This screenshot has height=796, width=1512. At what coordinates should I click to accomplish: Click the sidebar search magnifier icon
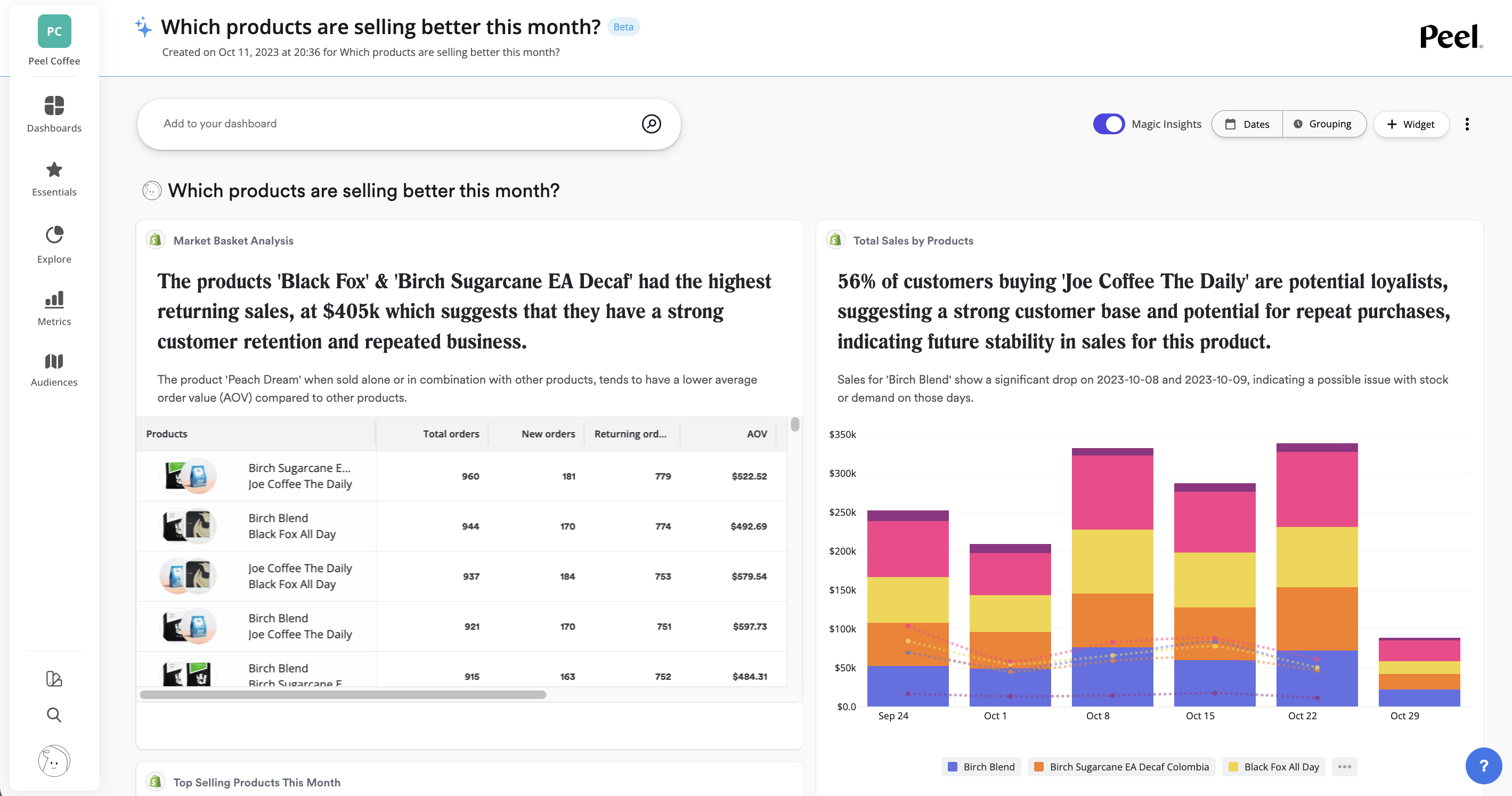pyautogui.click(x=54, y=714)
